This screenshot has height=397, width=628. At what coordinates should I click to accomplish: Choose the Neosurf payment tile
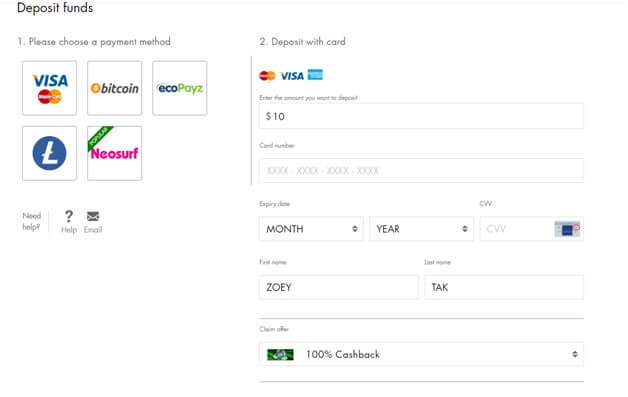(x=115, y=153)
